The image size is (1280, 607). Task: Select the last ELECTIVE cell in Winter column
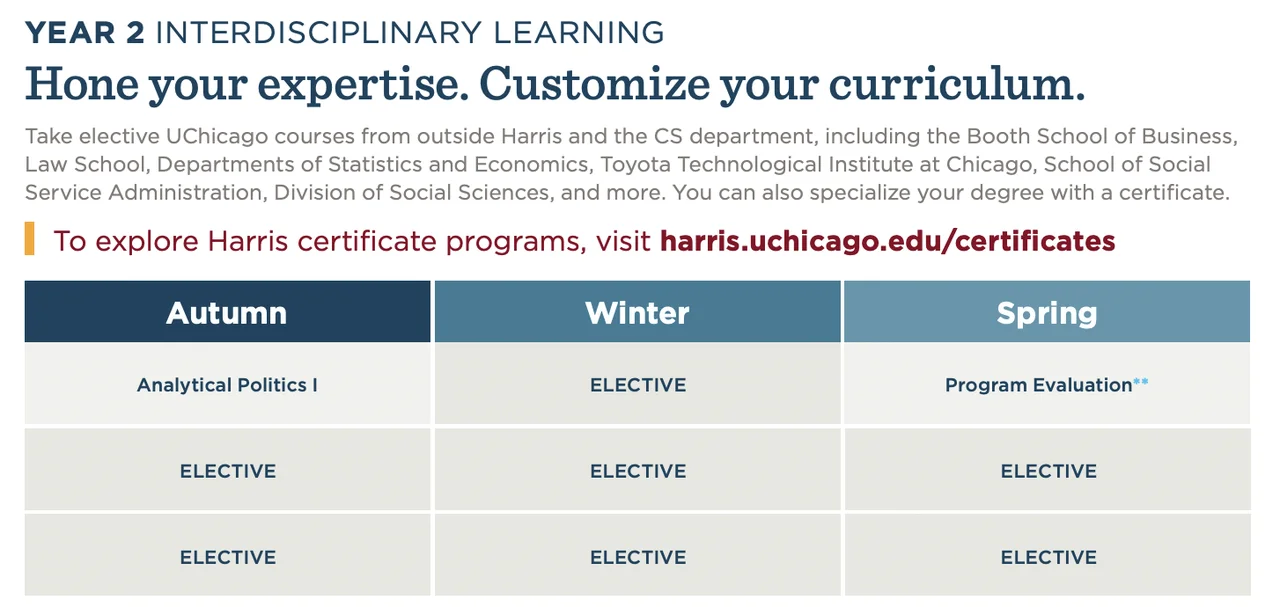[637, 557]
